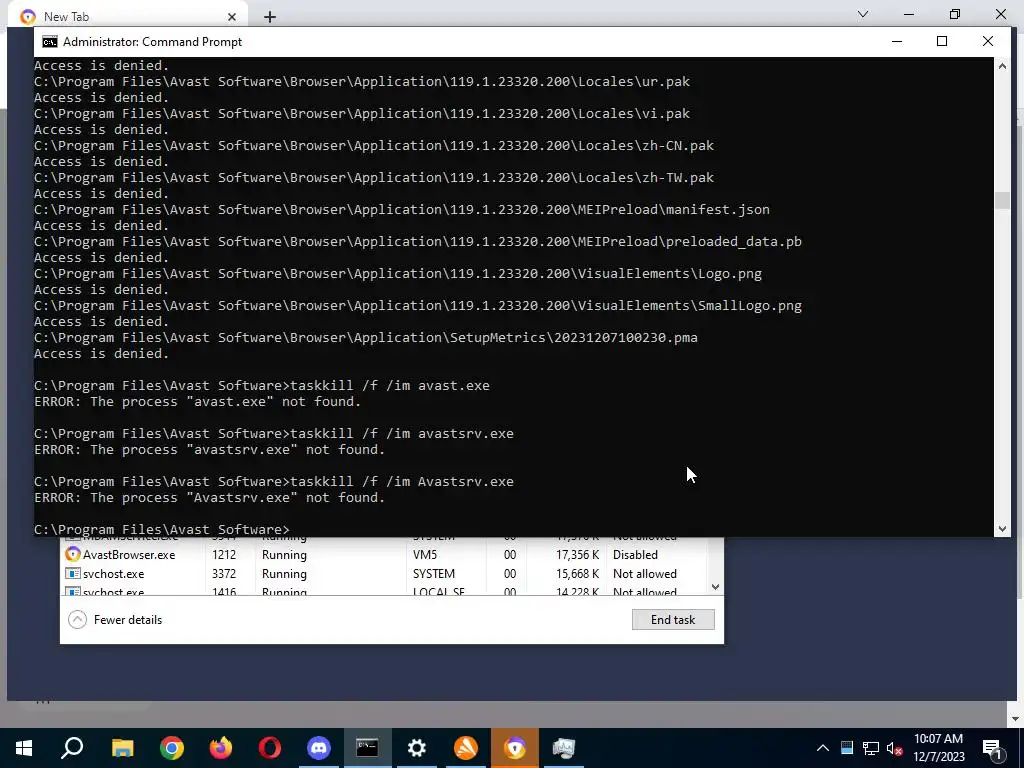Click browser window scrollbar down arrow
Image resolution: width=1024 pixels, height=768 pixels.
[x=1017, y=719]
